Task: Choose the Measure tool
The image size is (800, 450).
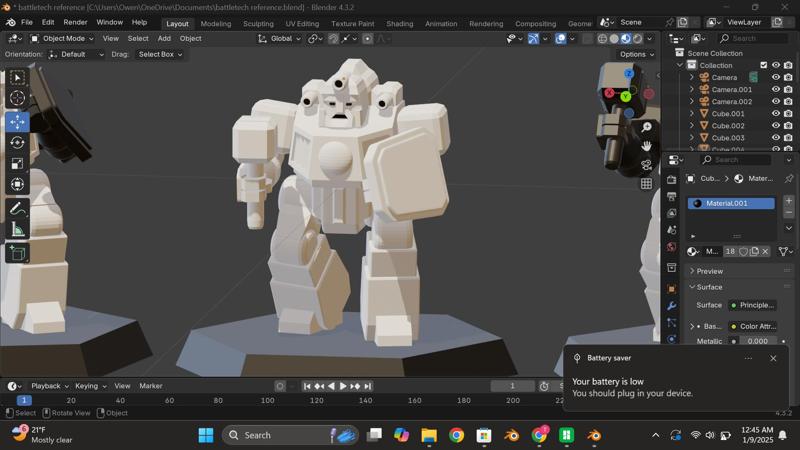Action: (17, 230)
